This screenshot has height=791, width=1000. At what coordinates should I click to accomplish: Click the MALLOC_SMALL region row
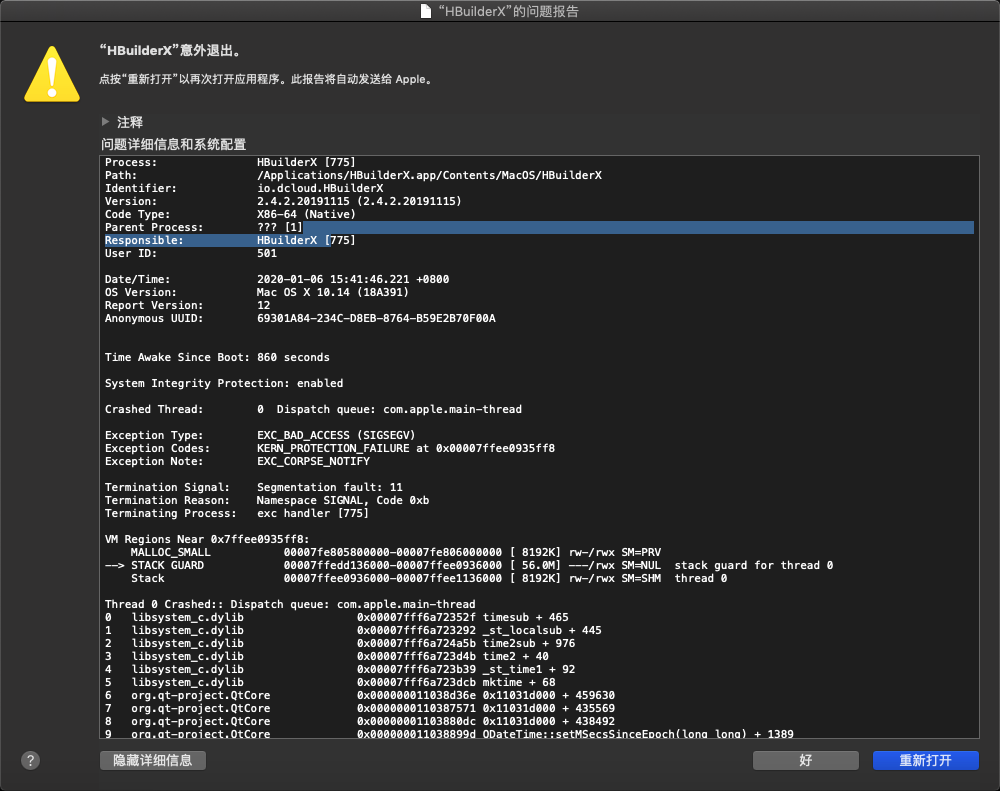point(396,552)
